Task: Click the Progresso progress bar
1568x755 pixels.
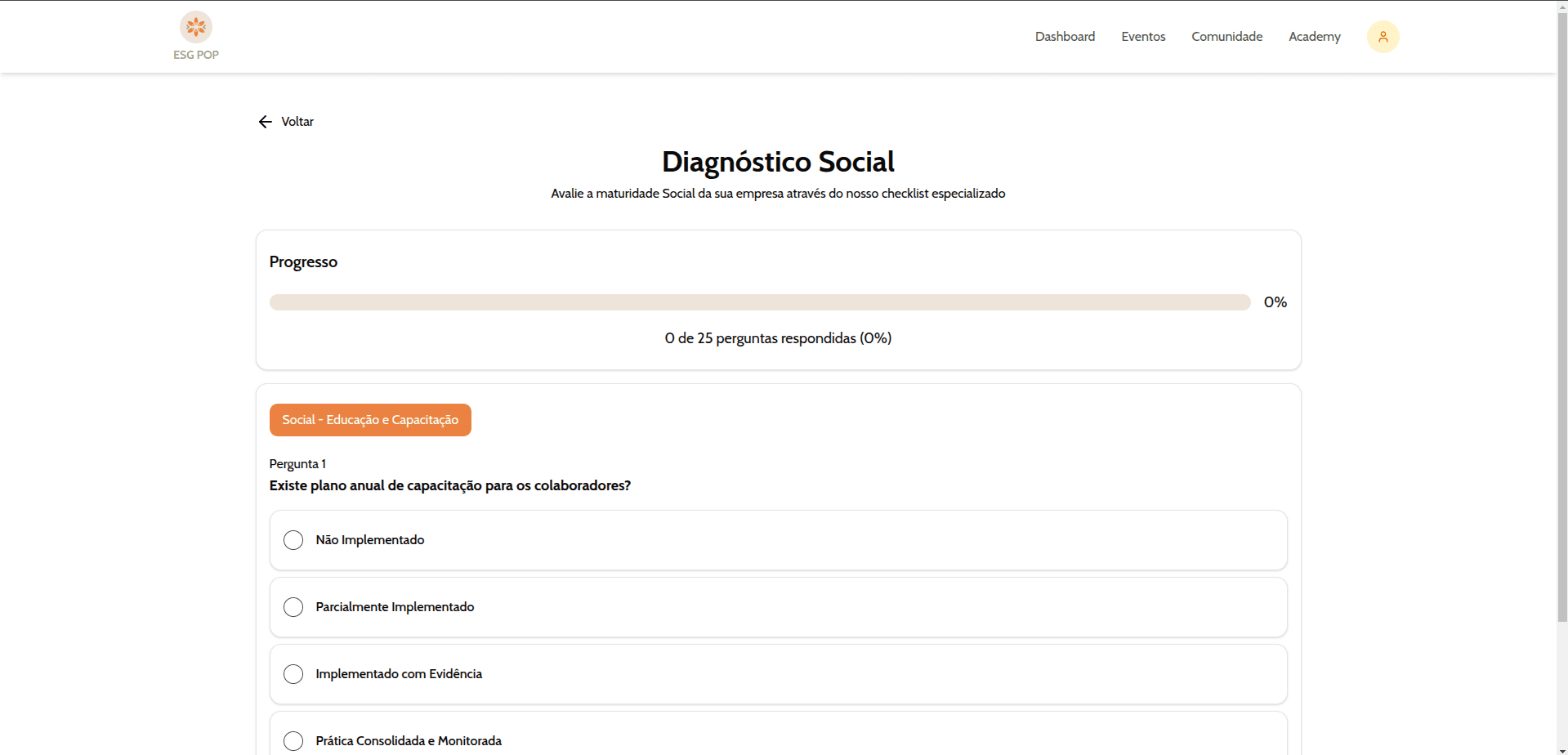Action: (759, 302)
